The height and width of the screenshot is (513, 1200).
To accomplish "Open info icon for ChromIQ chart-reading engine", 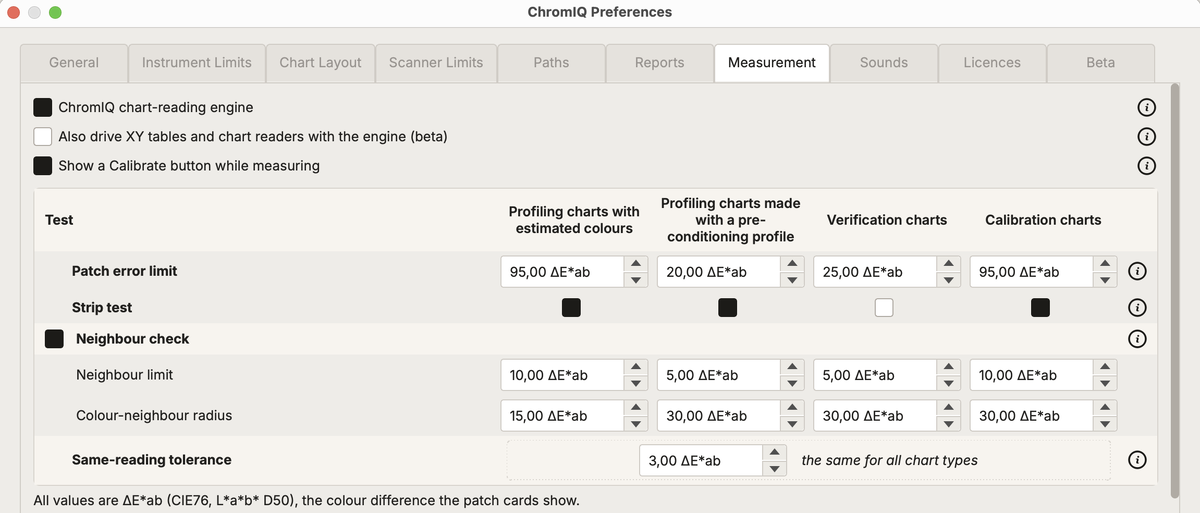I will click(1147, 107).
